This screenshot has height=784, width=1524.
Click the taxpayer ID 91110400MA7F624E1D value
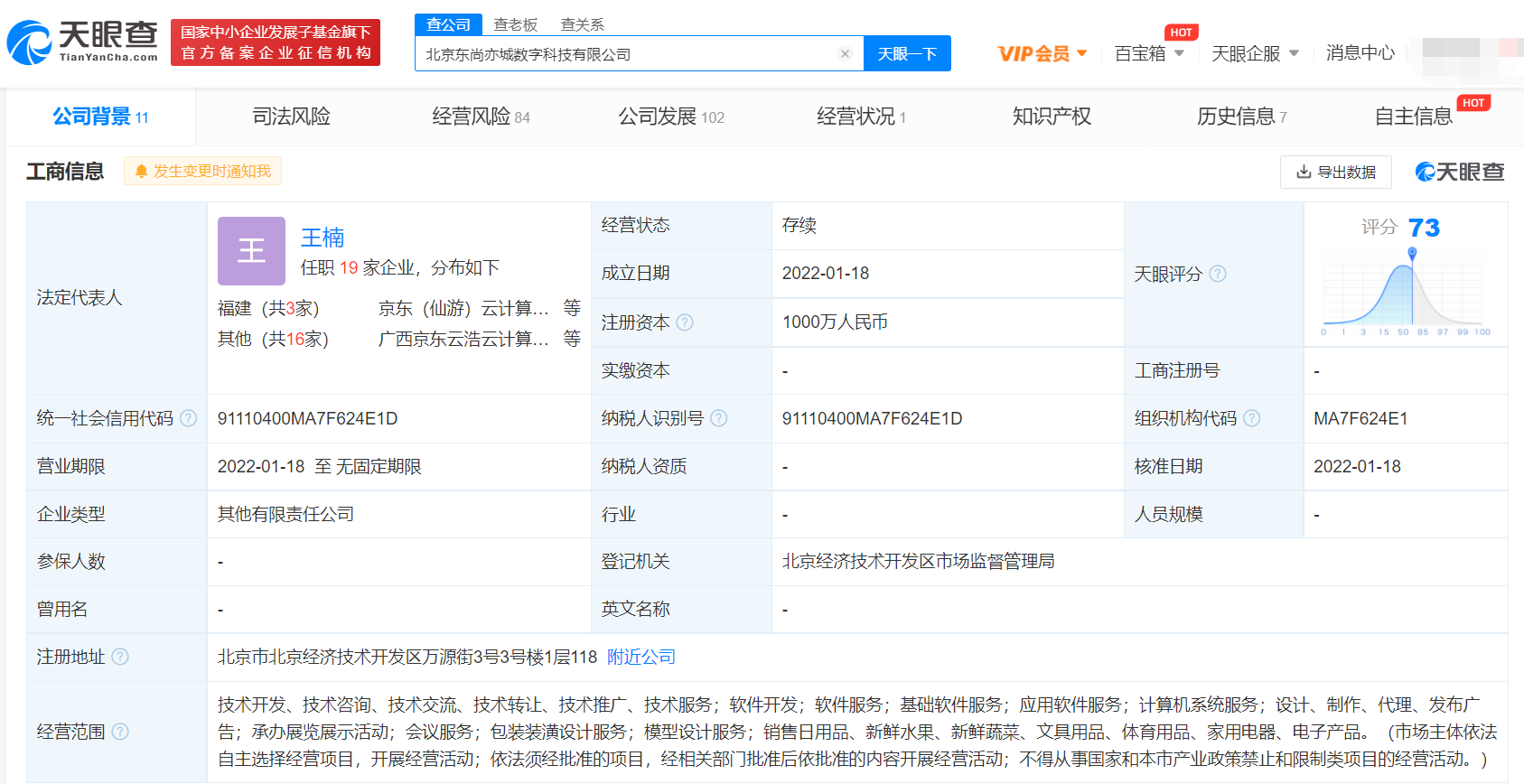coord(872,418)
